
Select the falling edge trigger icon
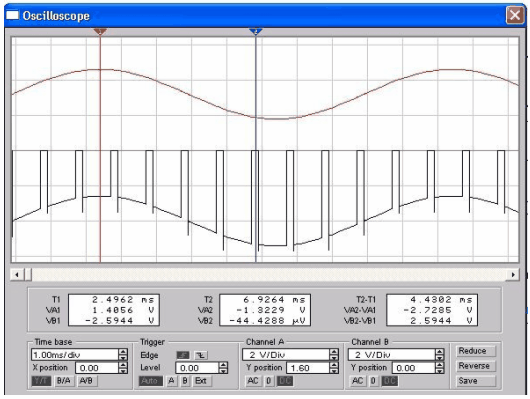click(x=201, y=355)
